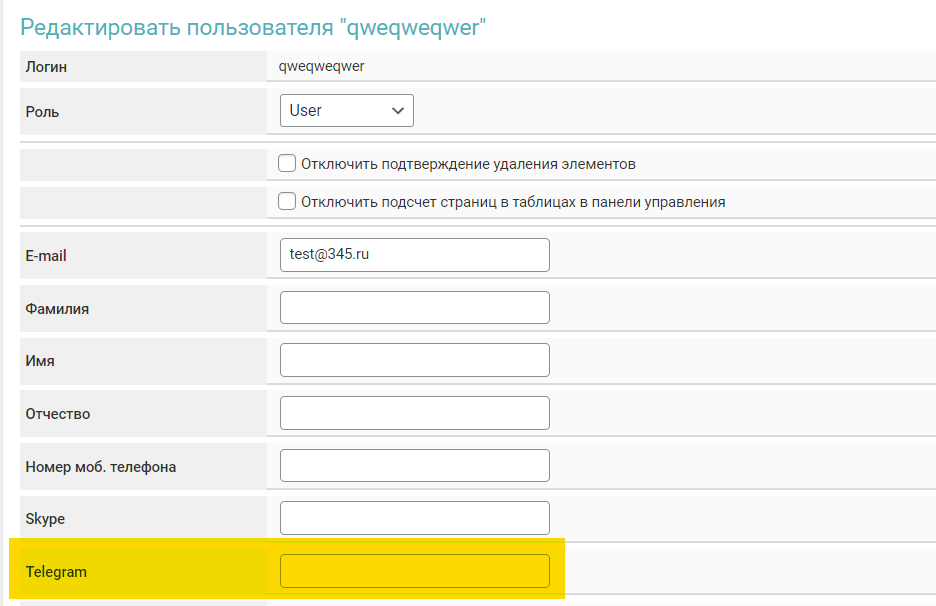
Task: Open the Роль dropdown showing User
Action: pos(346,111)
